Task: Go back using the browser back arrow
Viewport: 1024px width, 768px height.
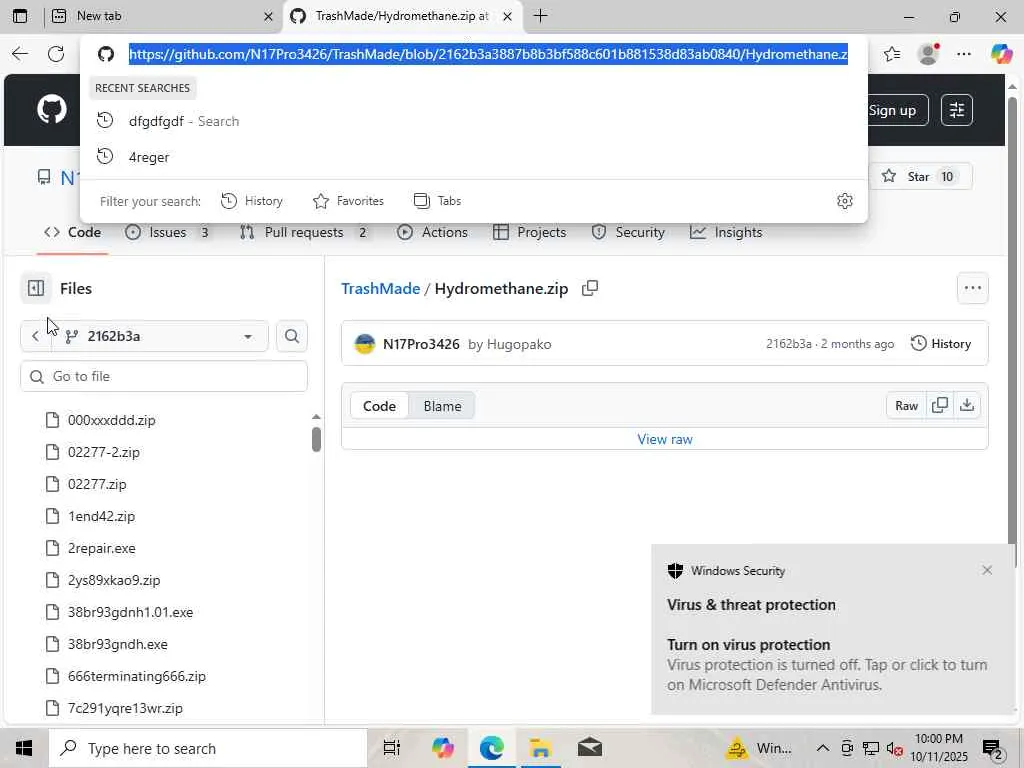Action: 20,54
